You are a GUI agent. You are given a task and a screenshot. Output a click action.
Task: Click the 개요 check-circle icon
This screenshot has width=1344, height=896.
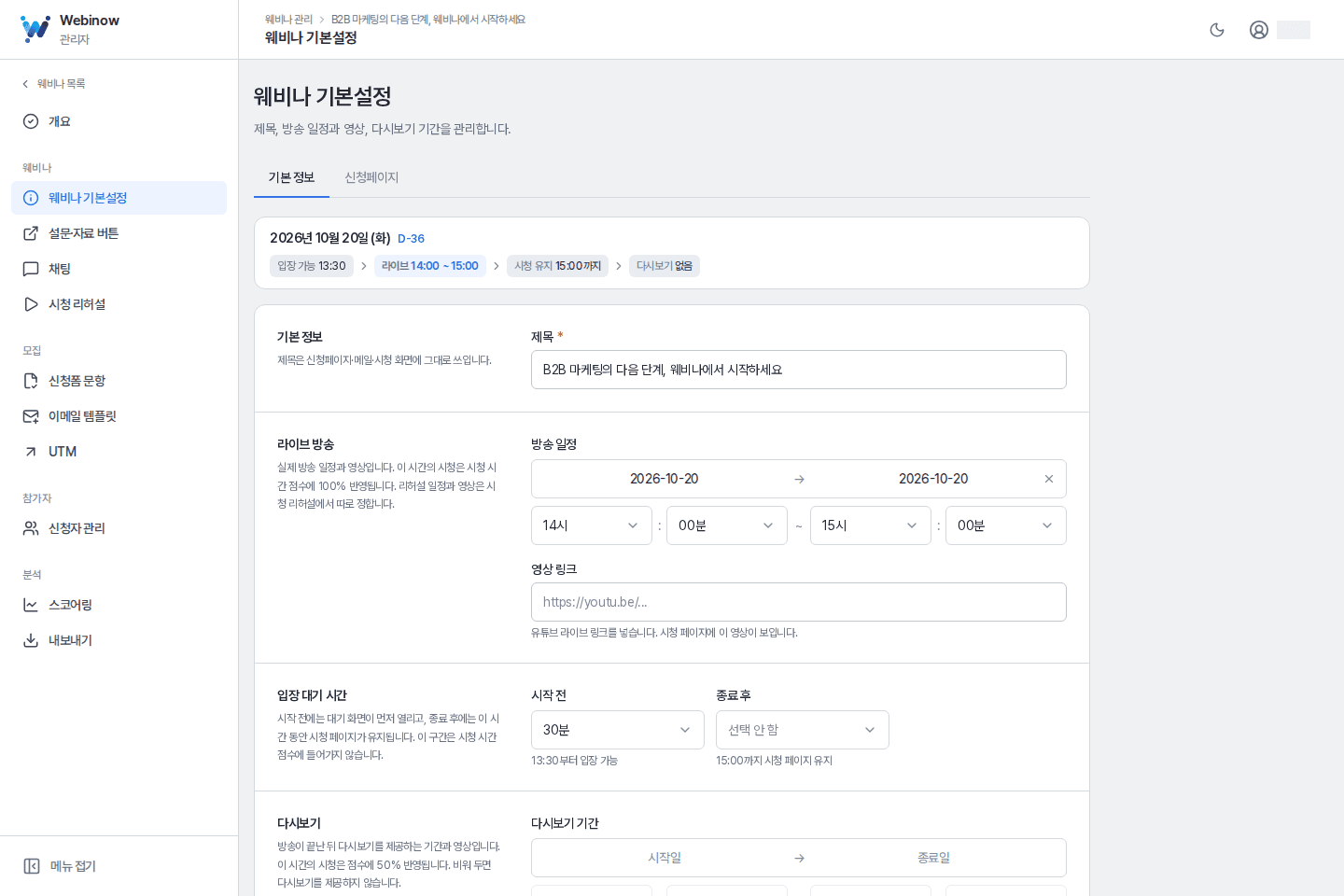click(31, 121)
